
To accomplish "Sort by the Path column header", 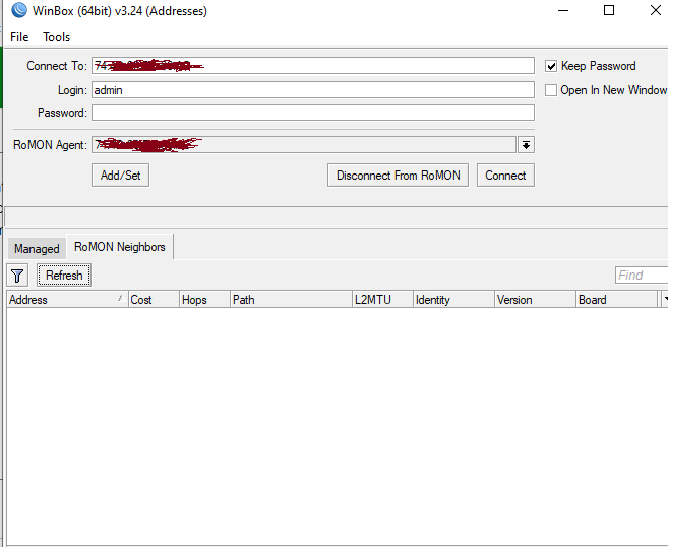I will [291, 300].
